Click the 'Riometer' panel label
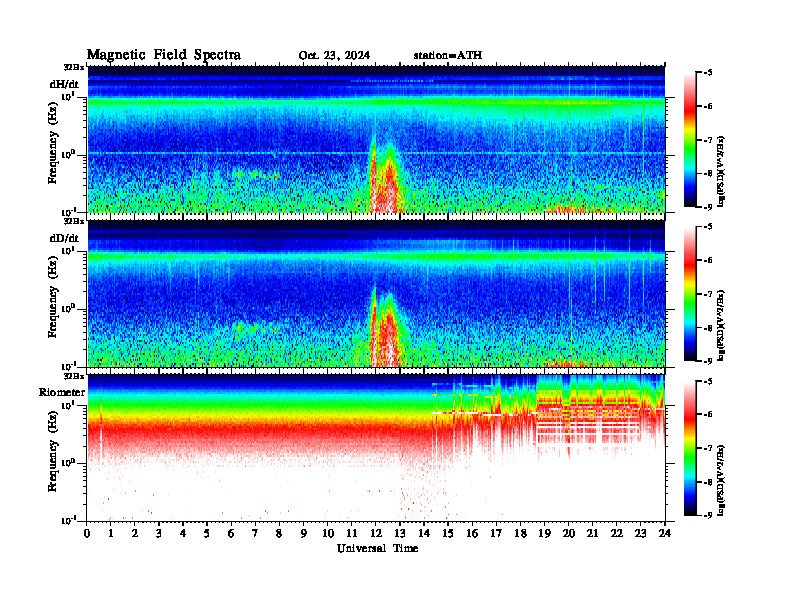 pyautogui.click(x=62, y=392)
